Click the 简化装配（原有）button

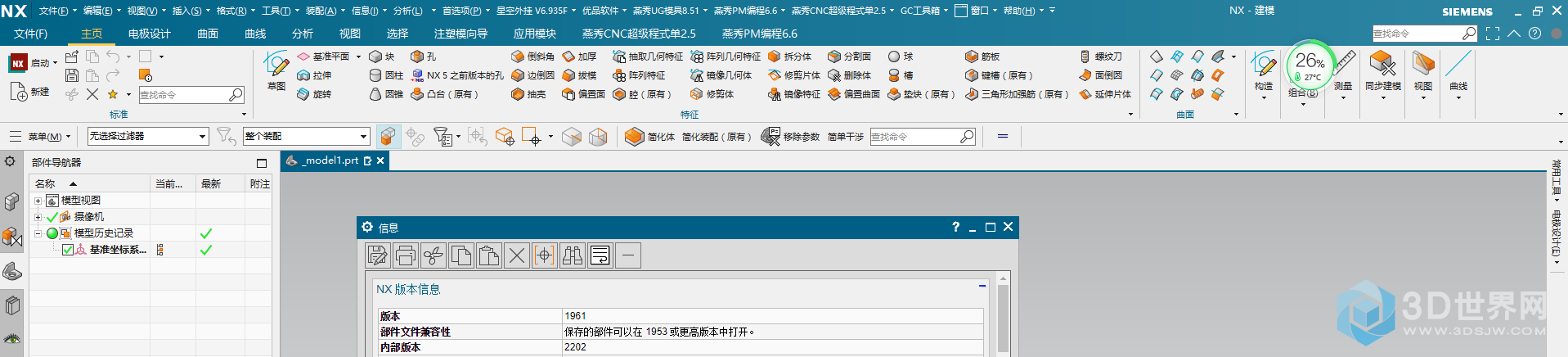[717, 137]
